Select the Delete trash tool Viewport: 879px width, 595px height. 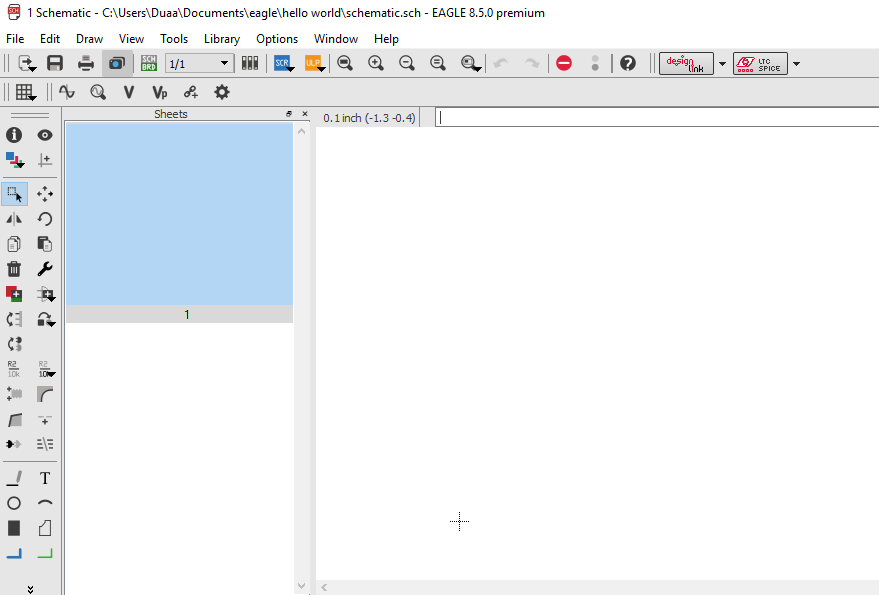[14, 269]
